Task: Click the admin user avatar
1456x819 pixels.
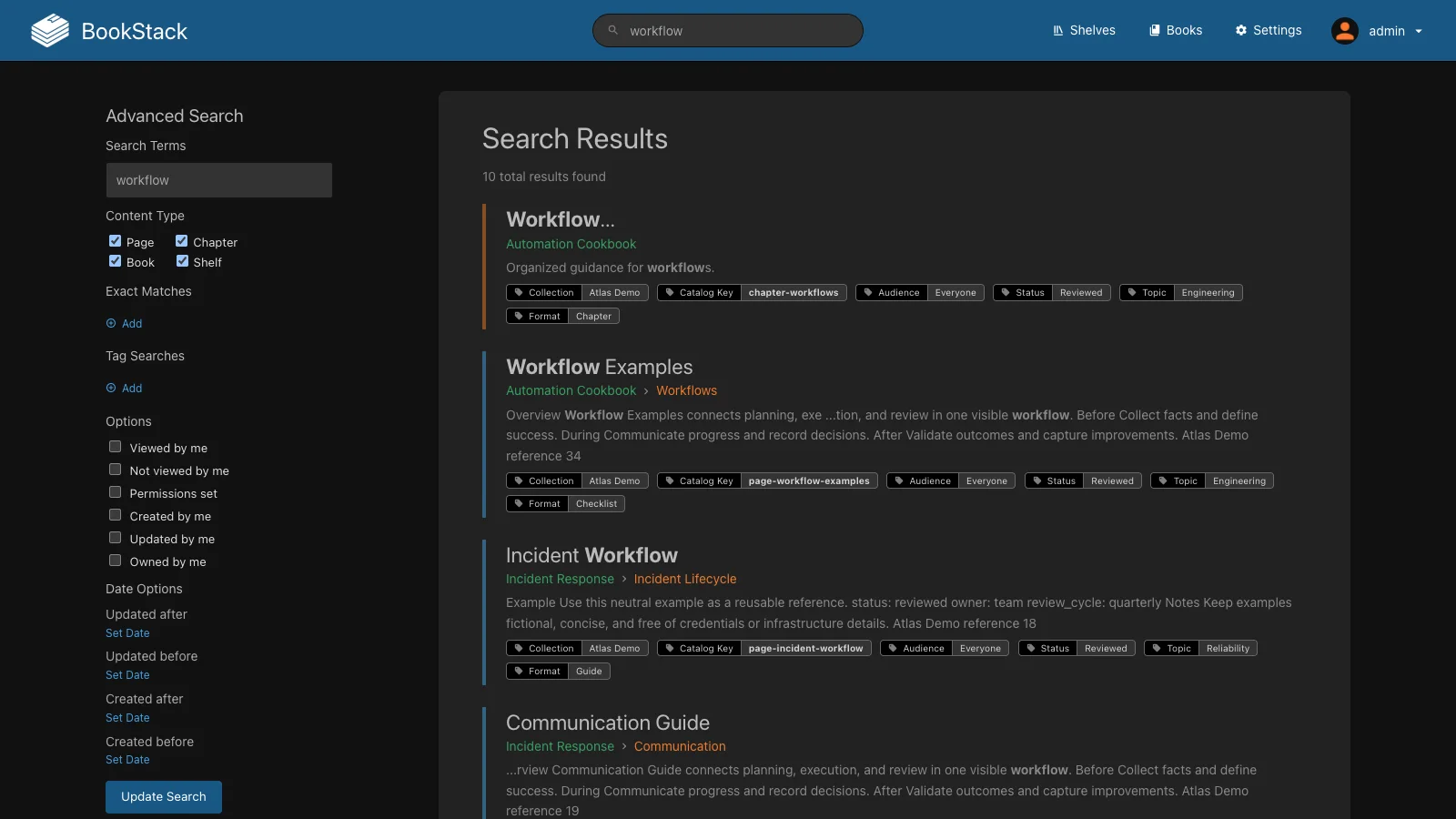Action: pyautogui.click(x=1345, y=31)
